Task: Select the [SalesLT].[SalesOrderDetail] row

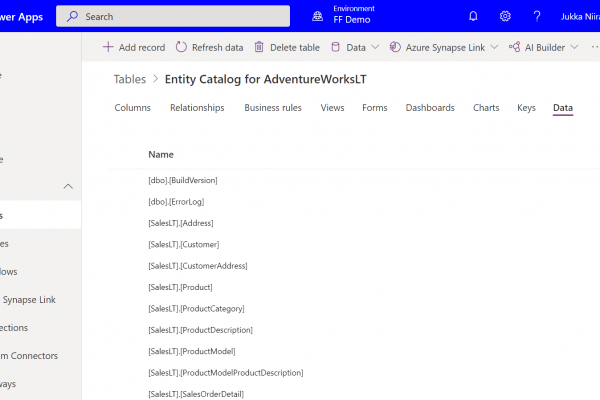Action: coord(196,394)
